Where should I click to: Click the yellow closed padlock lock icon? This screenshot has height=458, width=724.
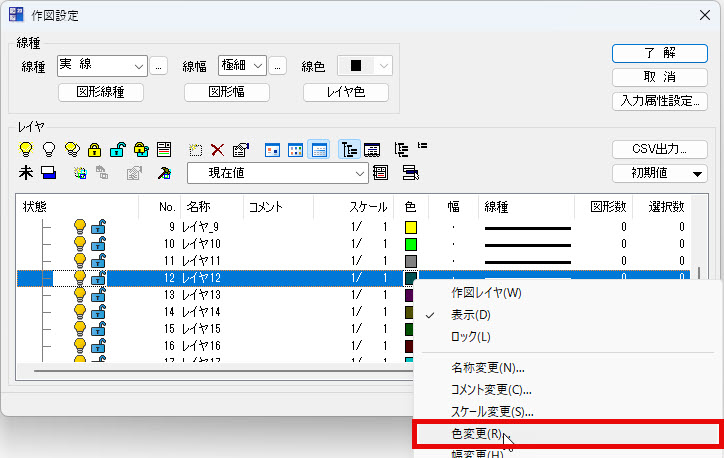point(94,149)
